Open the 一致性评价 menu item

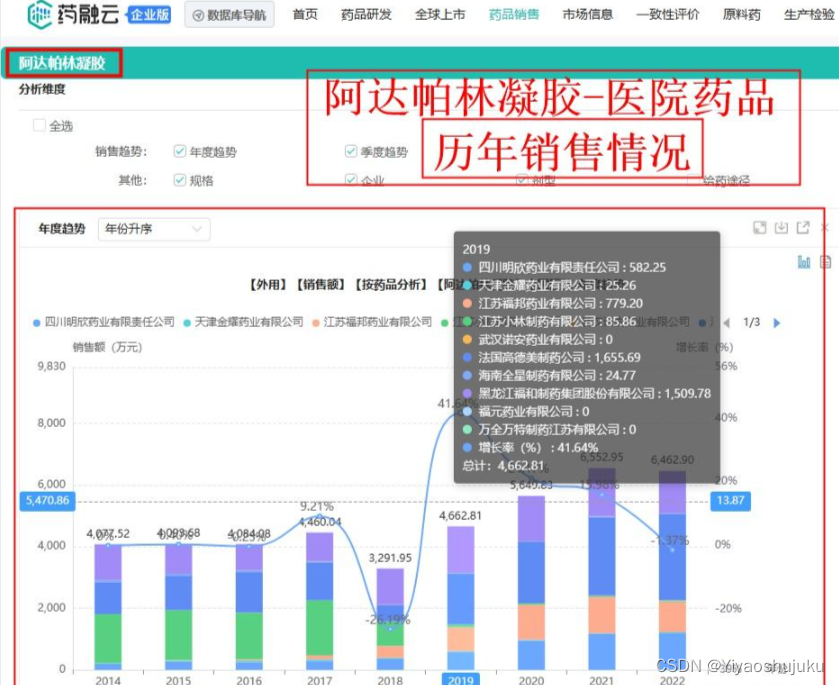coord(668,14)
